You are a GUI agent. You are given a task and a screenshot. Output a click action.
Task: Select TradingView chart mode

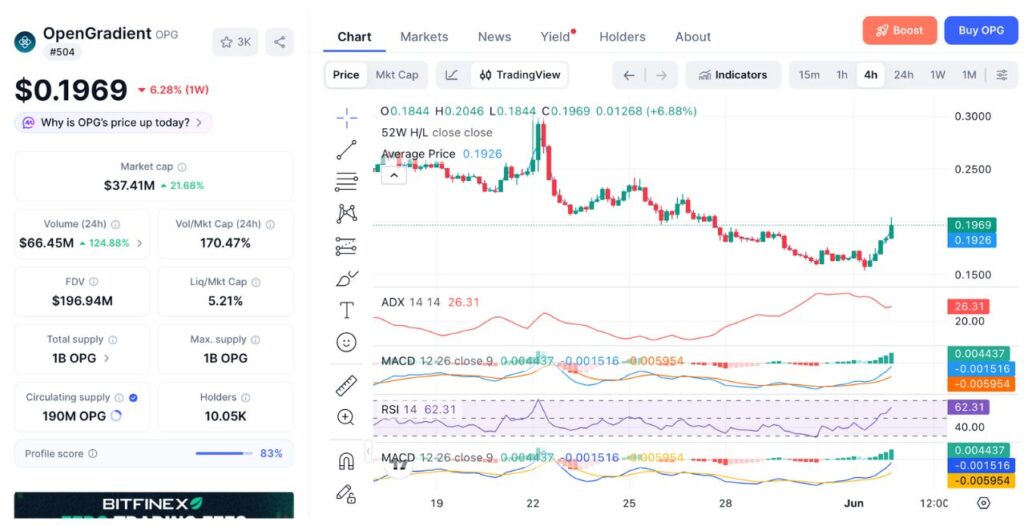coord(520,75)
